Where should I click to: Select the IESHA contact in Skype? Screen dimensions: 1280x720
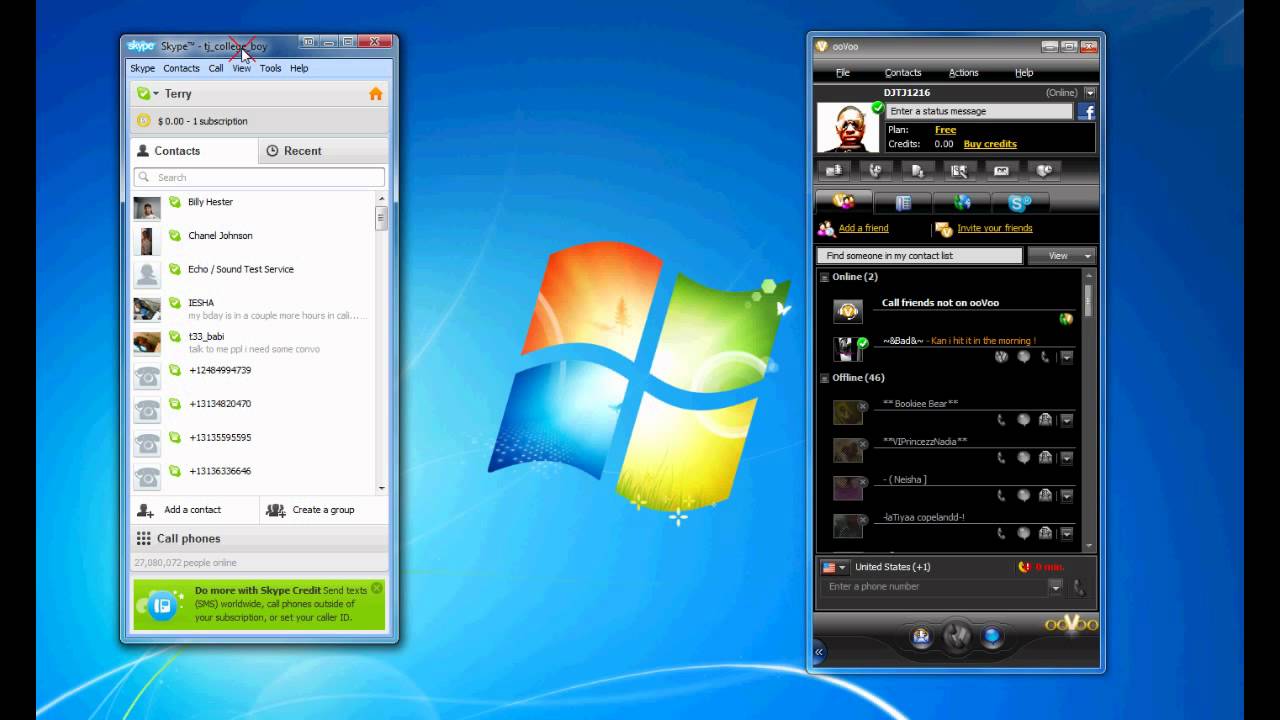(x=254, y=309)
